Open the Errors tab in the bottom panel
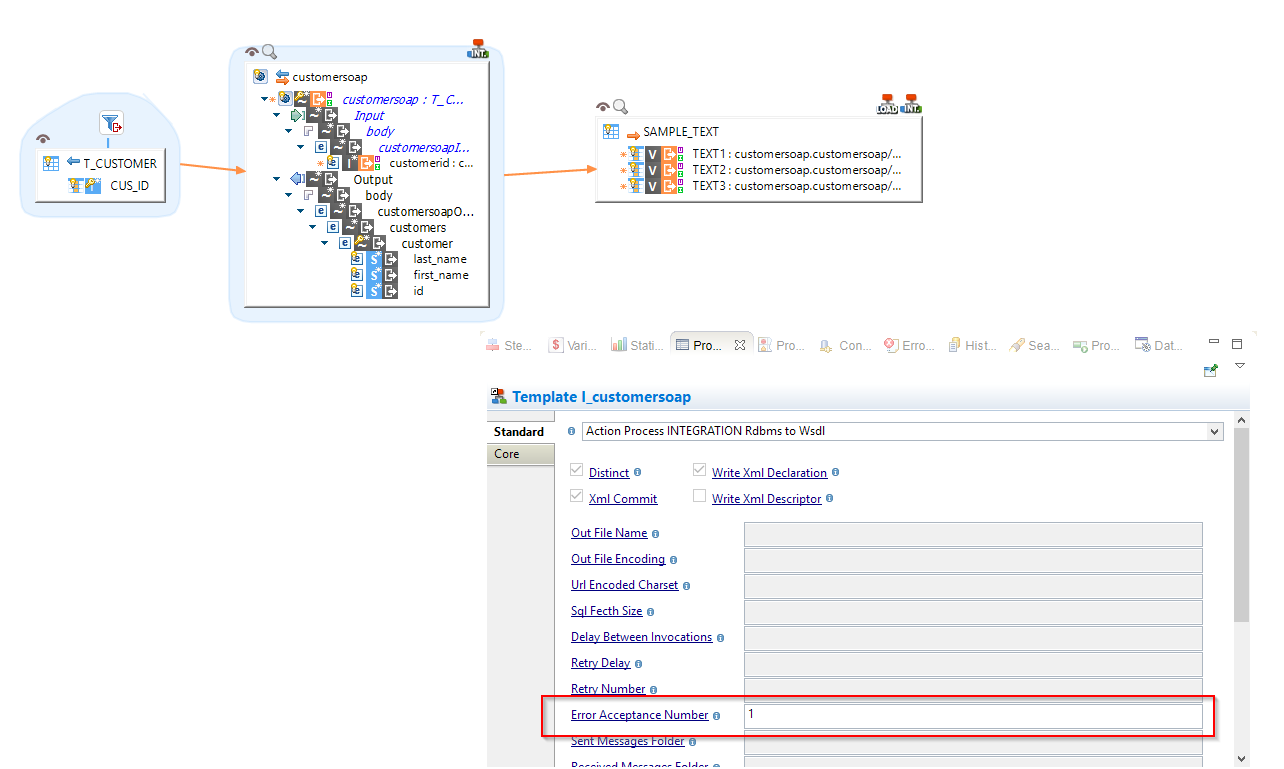The image size is (1284, 769). 908,345
